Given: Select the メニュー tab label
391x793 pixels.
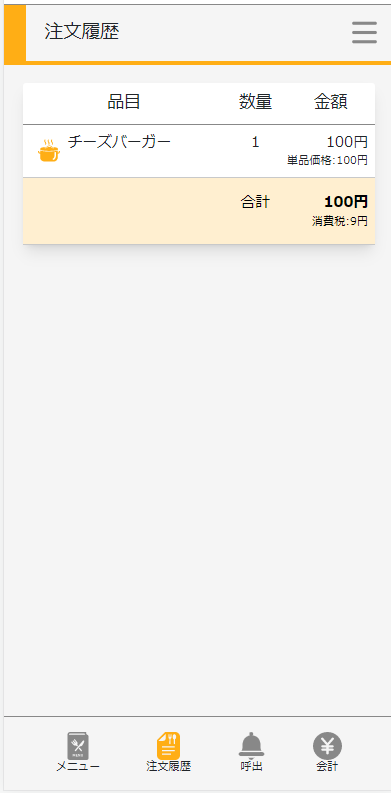Looking at the screenshot, I should tap(78, 766).
